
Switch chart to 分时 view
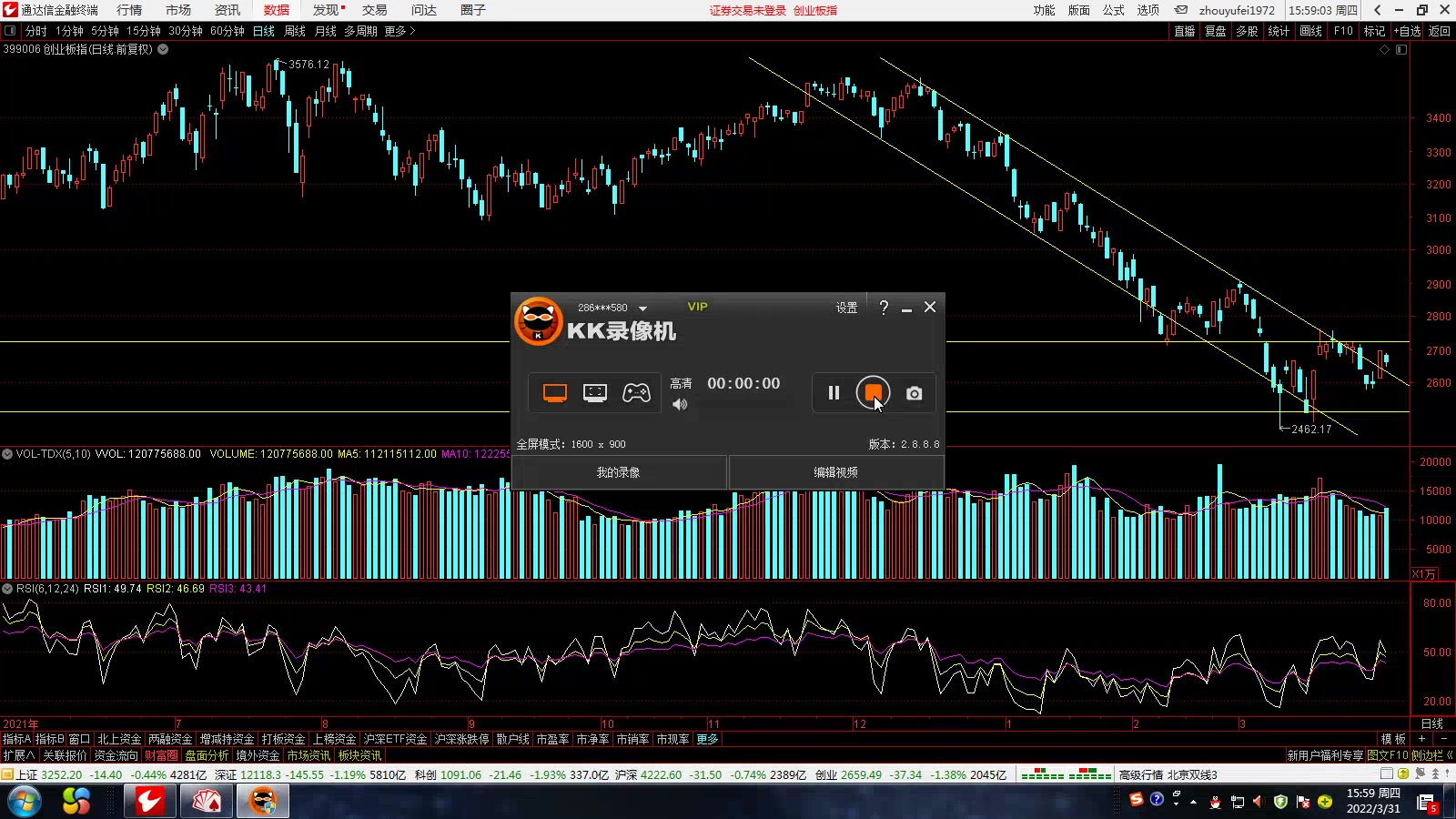[x=36, y=31]
